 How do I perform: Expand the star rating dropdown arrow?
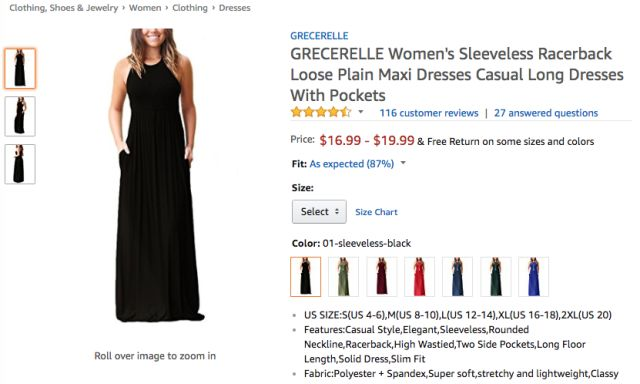361,112
